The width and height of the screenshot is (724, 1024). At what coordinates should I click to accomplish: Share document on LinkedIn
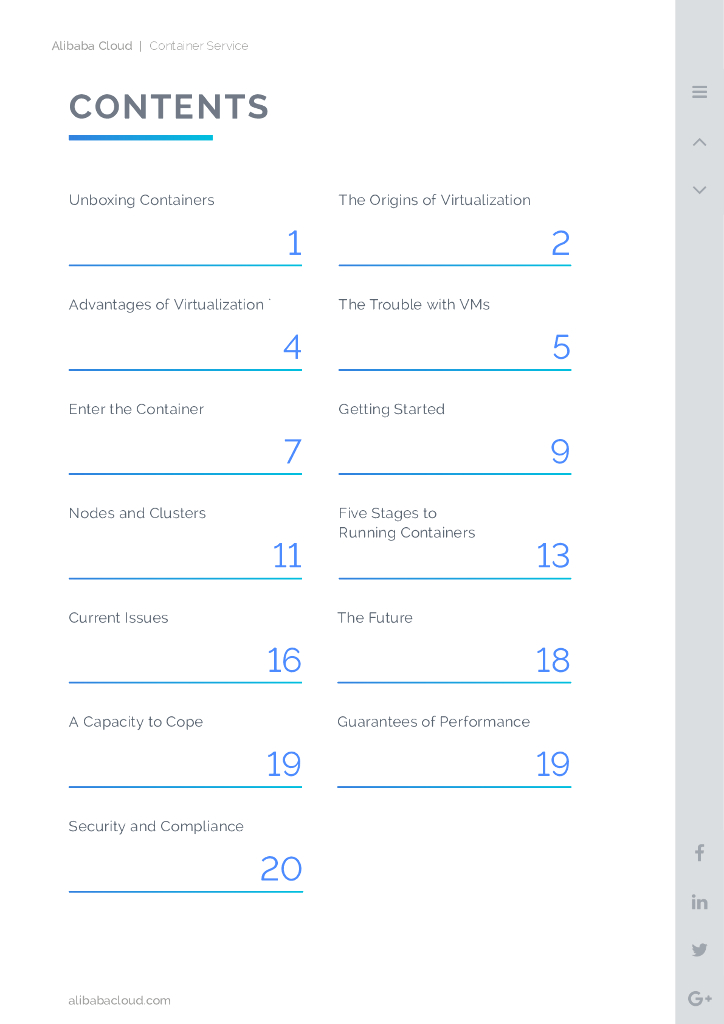699,902
